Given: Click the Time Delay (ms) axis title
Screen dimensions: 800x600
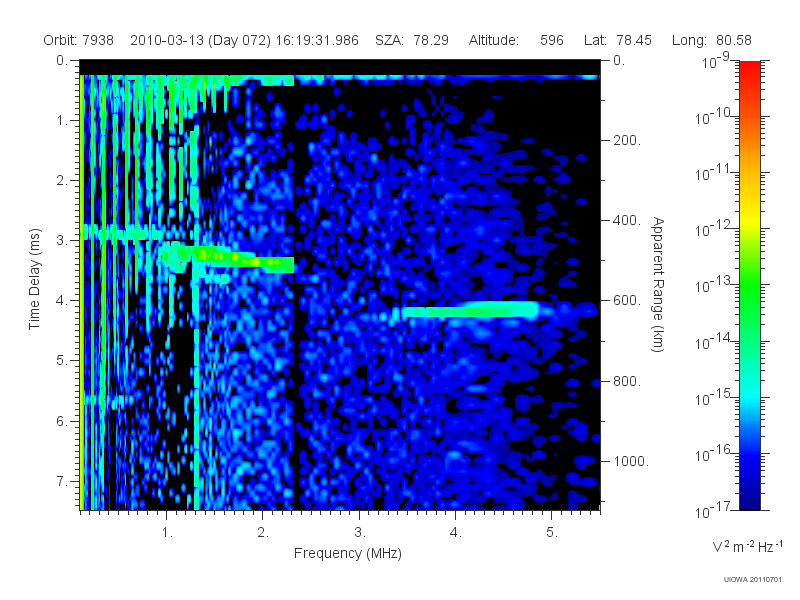Looking at the screenshot, I should click(x=34, y=279).
